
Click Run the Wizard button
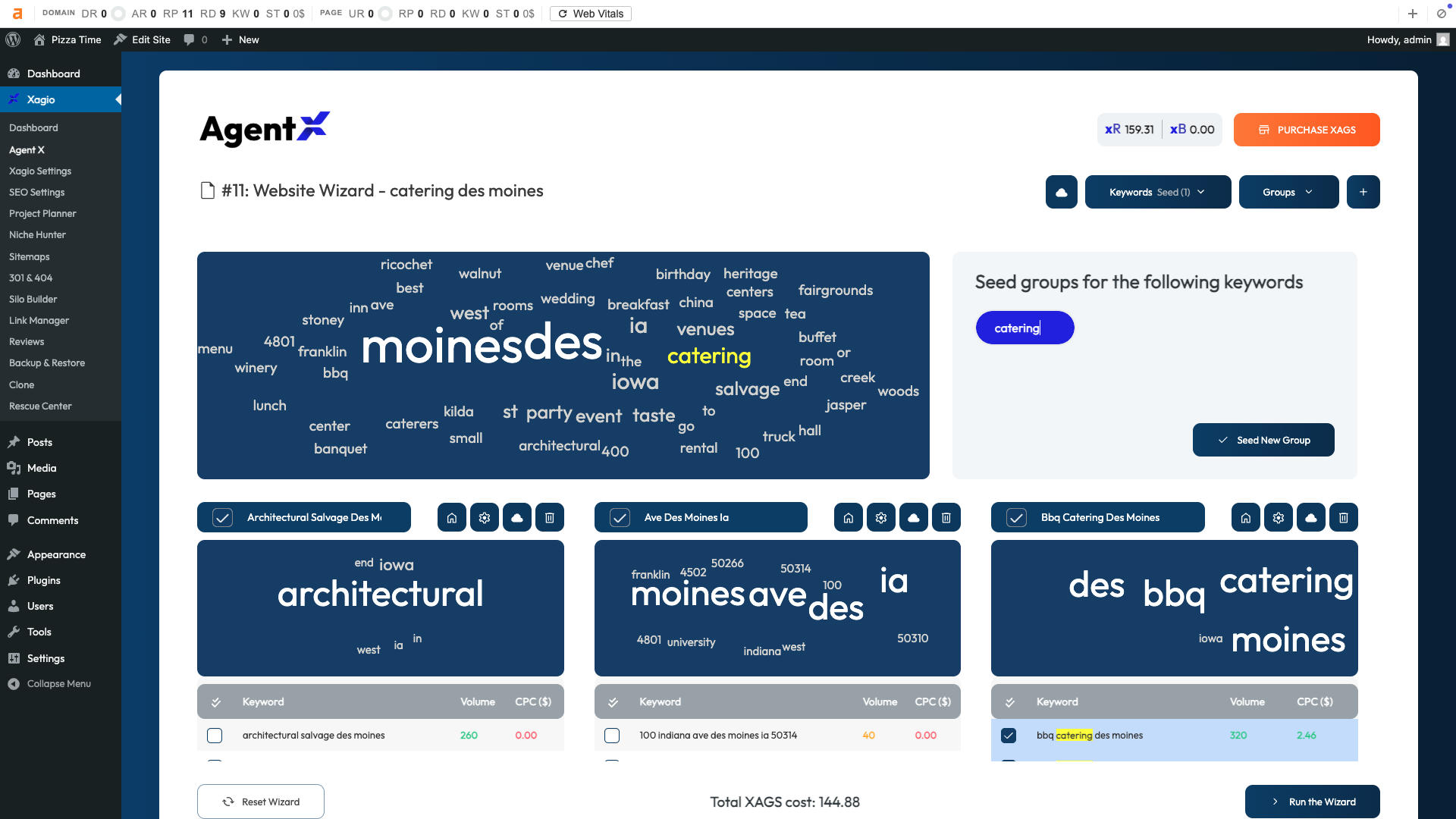[x=1313, y=802]
